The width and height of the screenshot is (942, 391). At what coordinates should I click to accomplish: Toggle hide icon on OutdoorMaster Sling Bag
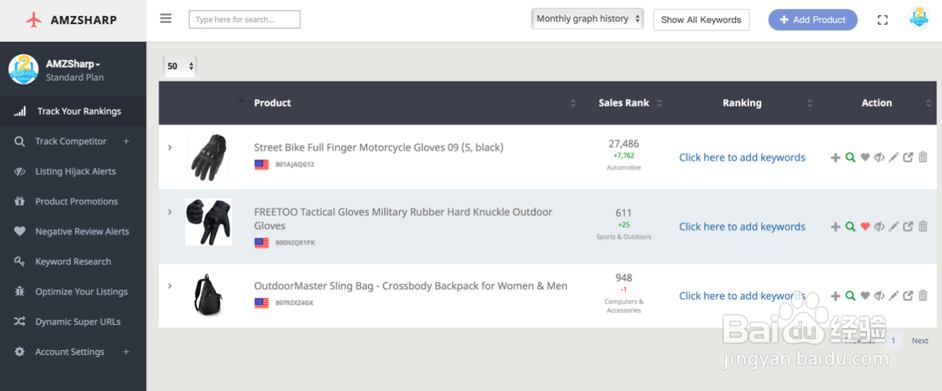pos(879,296)
